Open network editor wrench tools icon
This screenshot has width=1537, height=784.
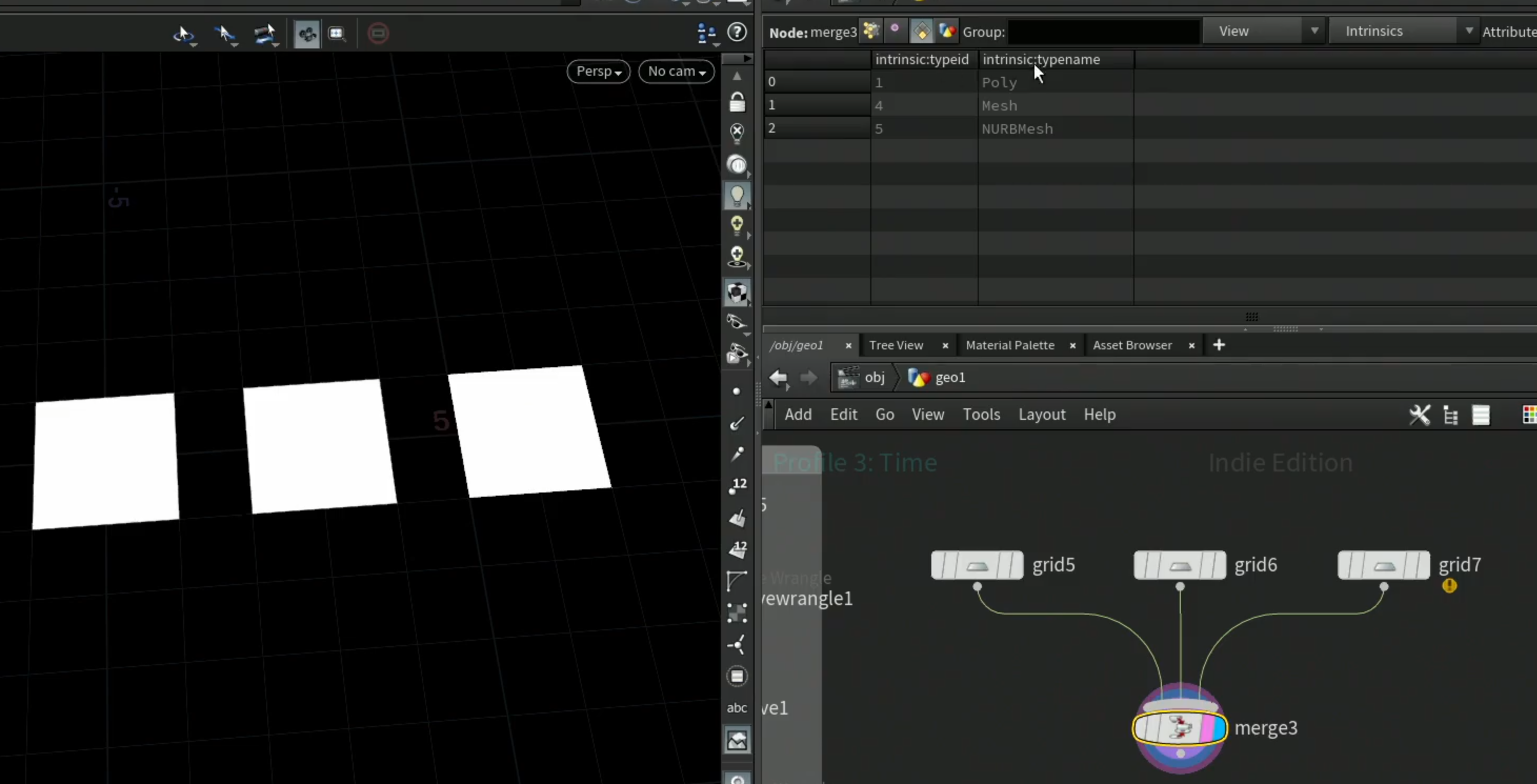click(1420, 415)
